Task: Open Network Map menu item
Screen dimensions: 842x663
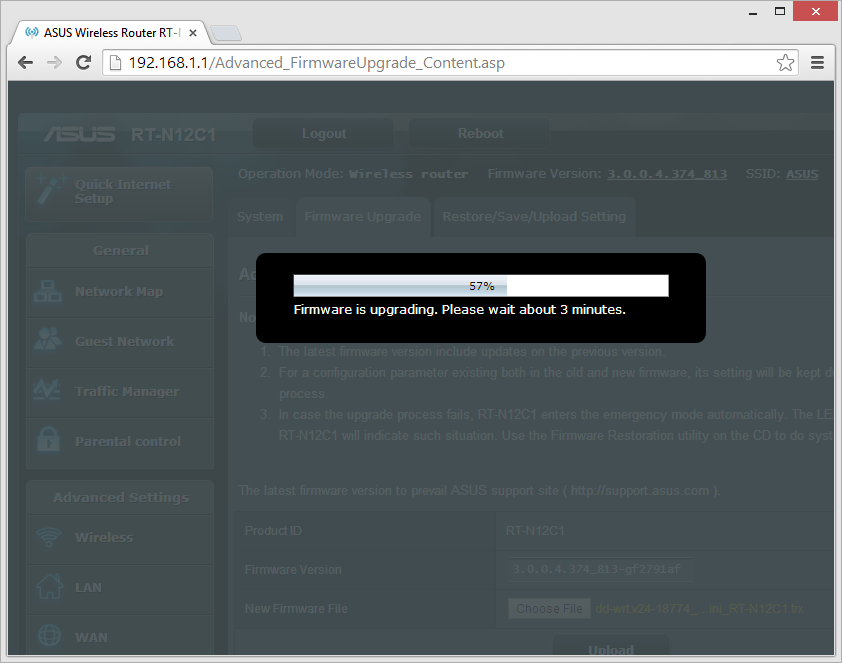Action: [120, 292]
